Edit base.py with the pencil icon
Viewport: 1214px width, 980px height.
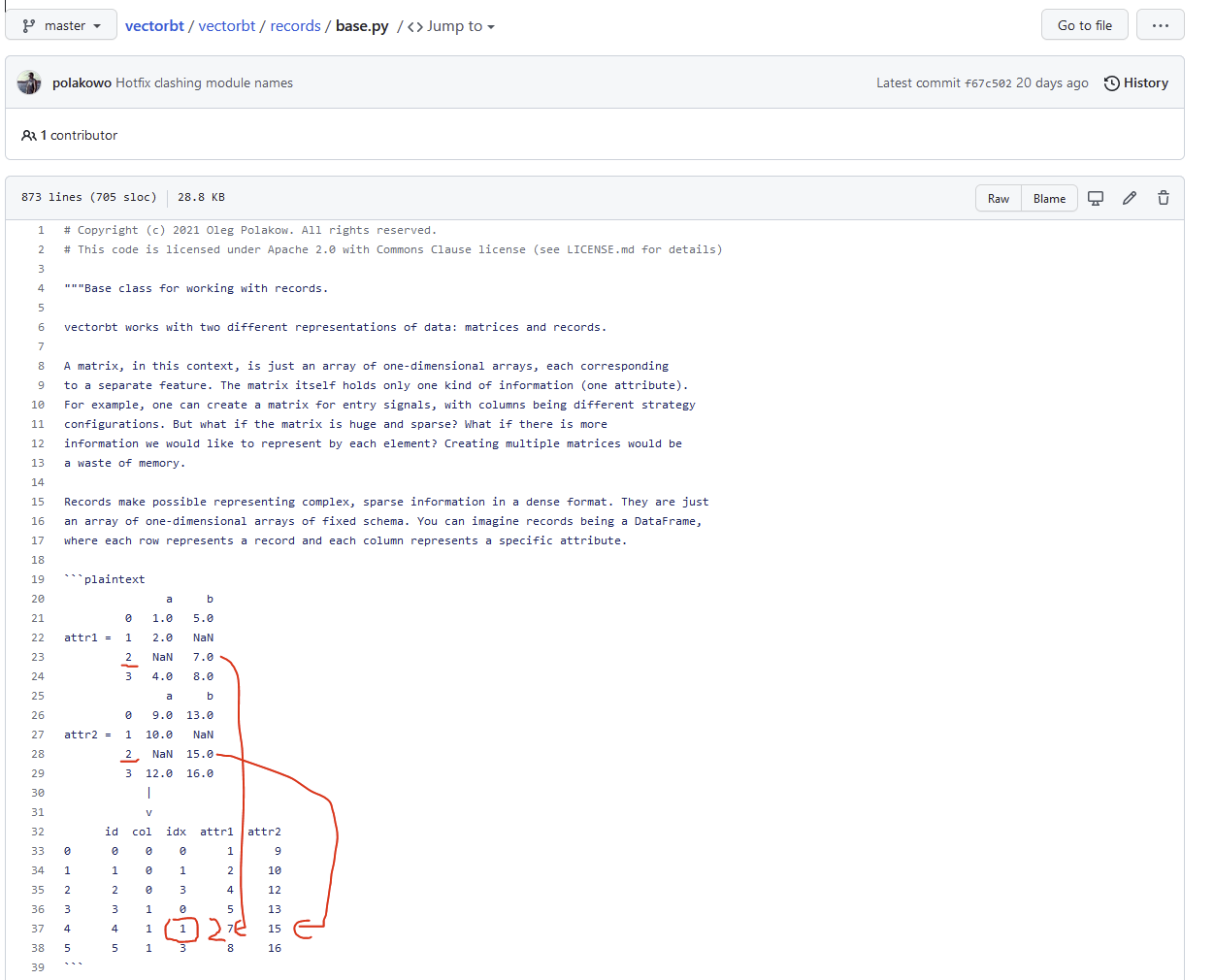[x=1129, y=198]
